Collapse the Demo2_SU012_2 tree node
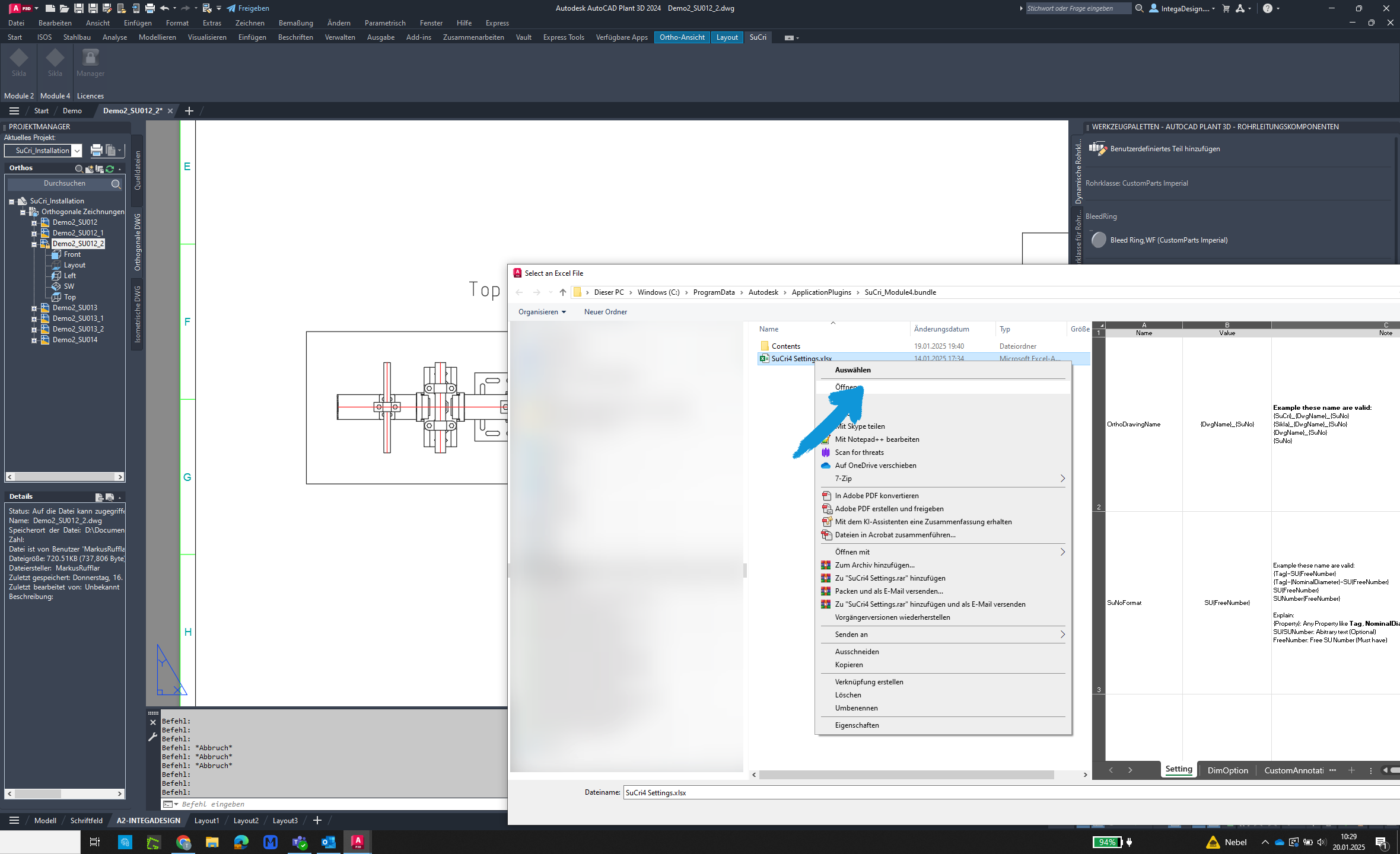 click(x=34, y=244)
